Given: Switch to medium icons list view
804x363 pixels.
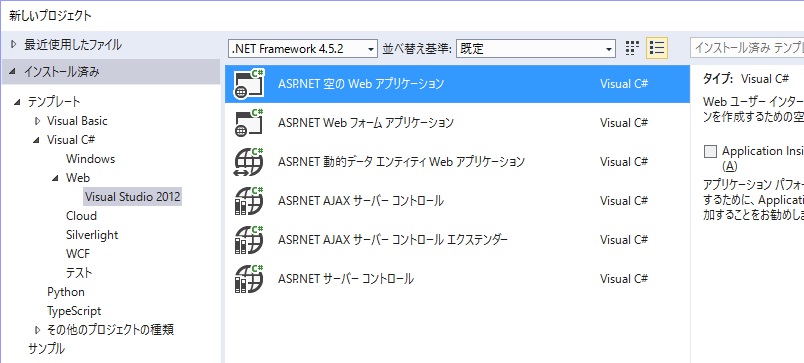Looking at the screenshot, I should tap(656, 48).
